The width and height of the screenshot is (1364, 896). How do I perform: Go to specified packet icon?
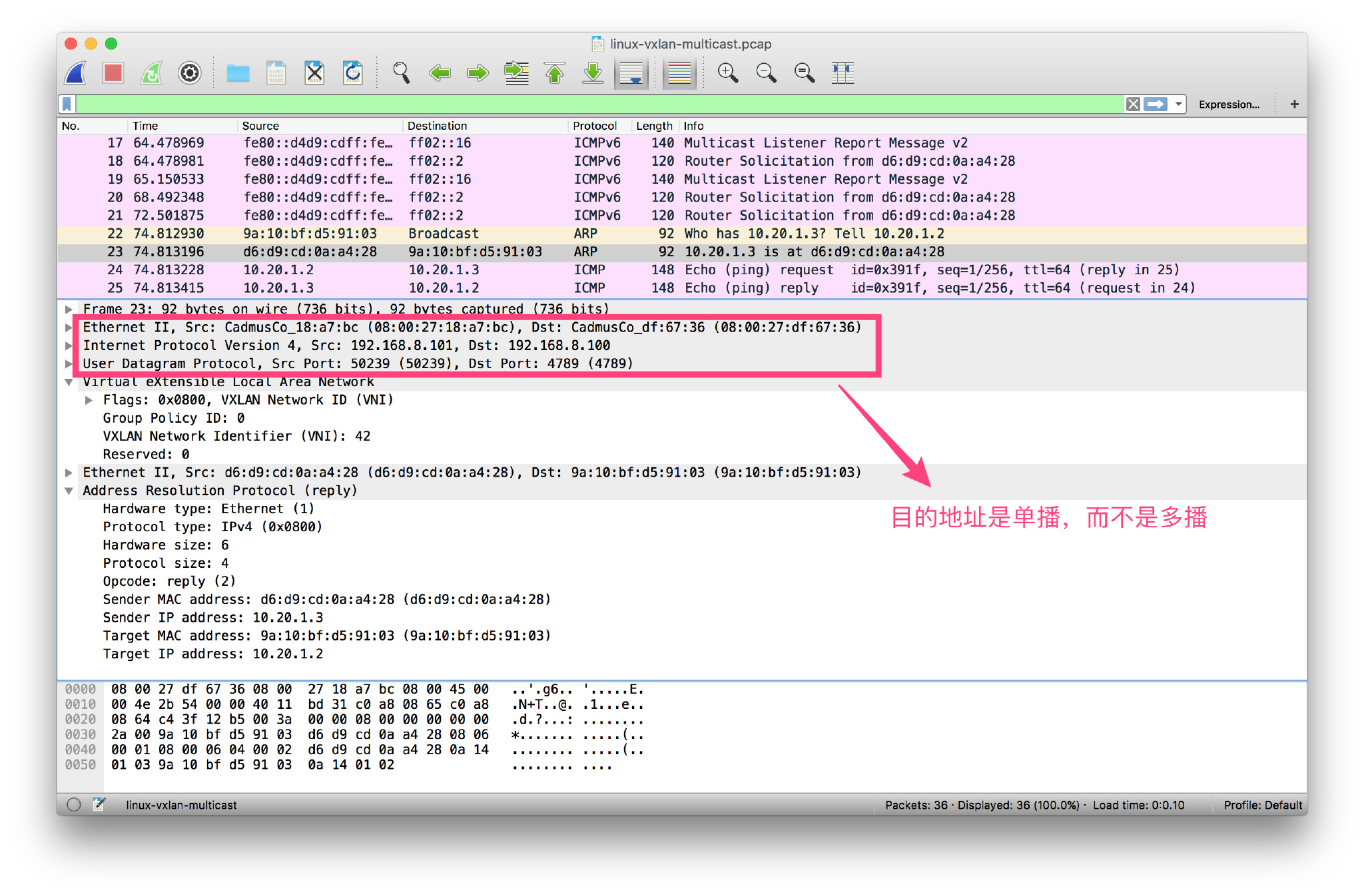click(x=516, y=73)
